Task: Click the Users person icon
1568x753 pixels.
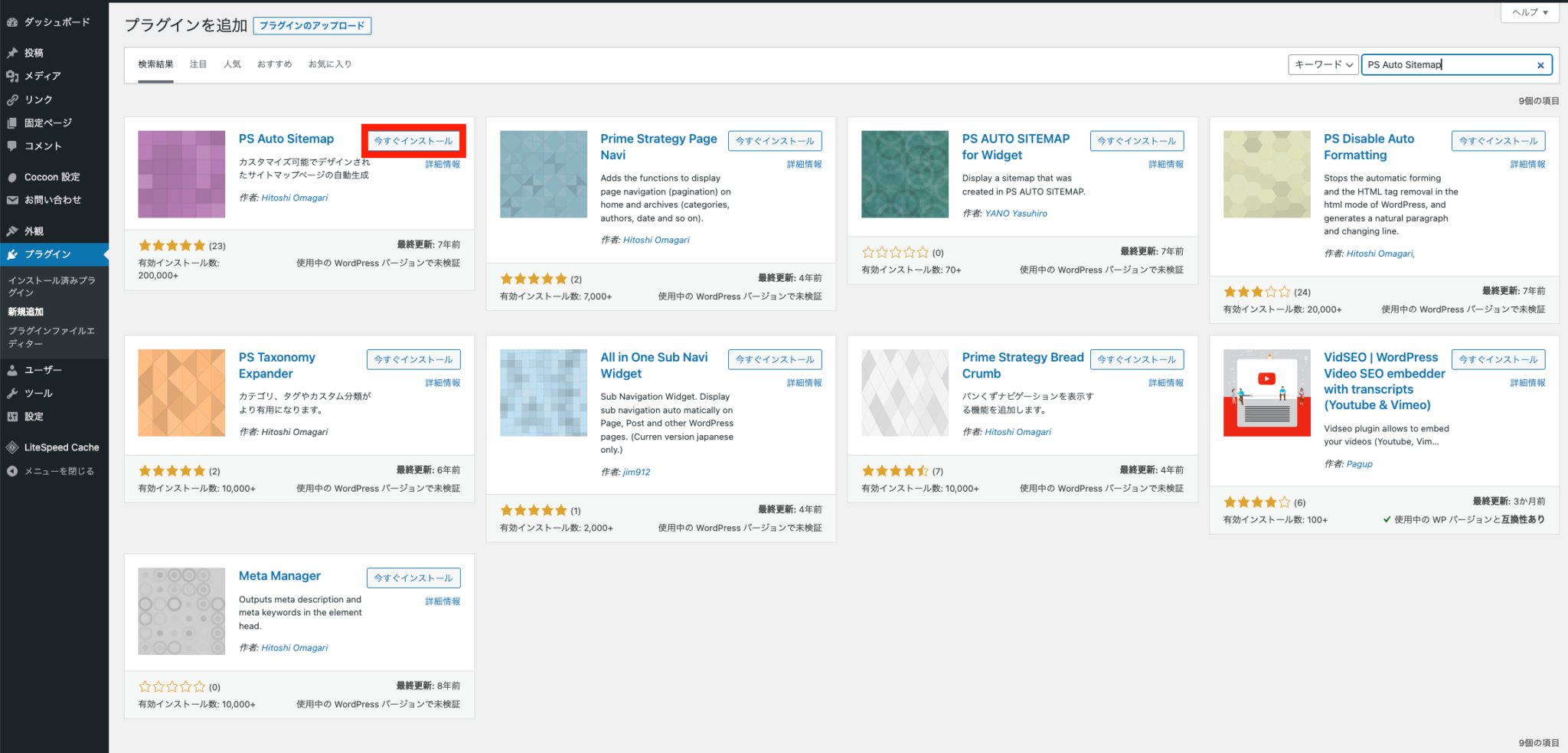Action: (x=12, y=370)
